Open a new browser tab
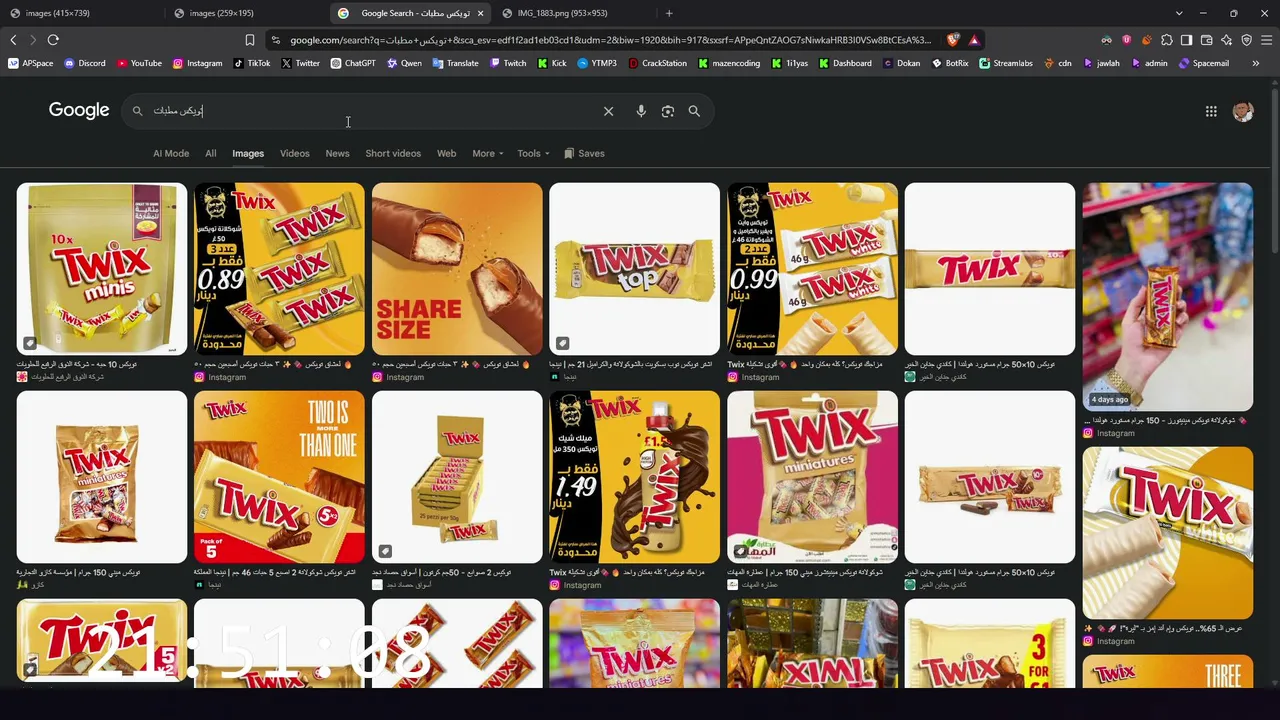The height and width of the screenshot is (720, 1280). (669, 13)
